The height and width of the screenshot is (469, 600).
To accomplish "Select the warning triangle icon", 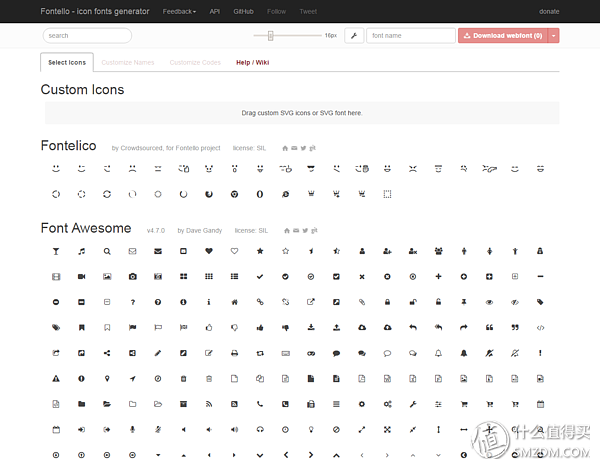I will (x=56, y=379).
